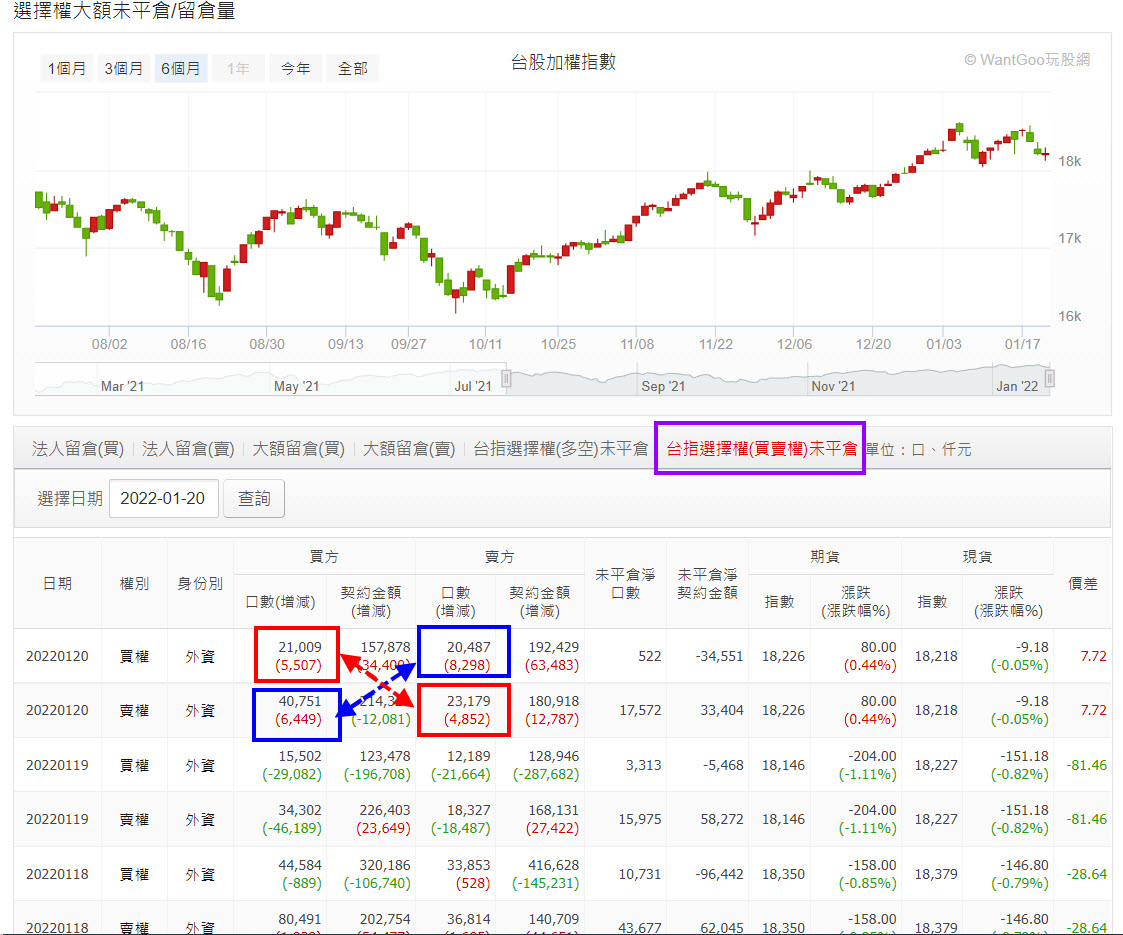Viewport: 1123px width, 935px height.
Task: Open the WantGoo玩股網 copyright link
Action: (1029, 60)
